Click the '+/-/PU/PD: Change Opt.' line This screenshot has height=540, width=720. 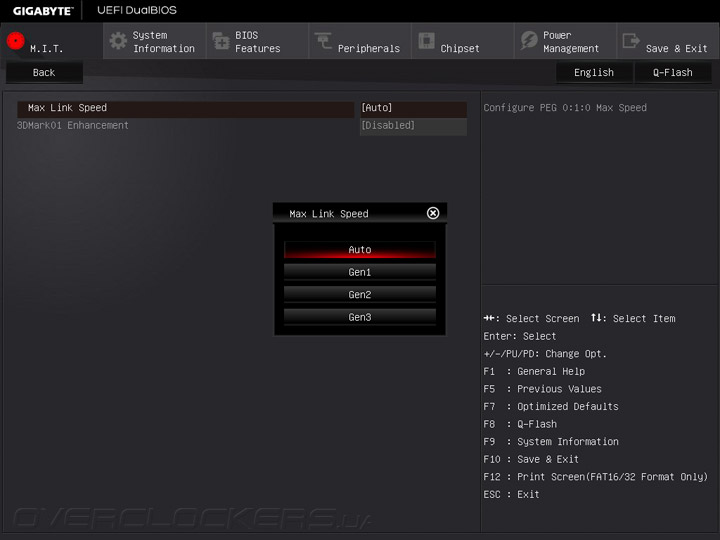pyautogui.click(x=545, y=354)
